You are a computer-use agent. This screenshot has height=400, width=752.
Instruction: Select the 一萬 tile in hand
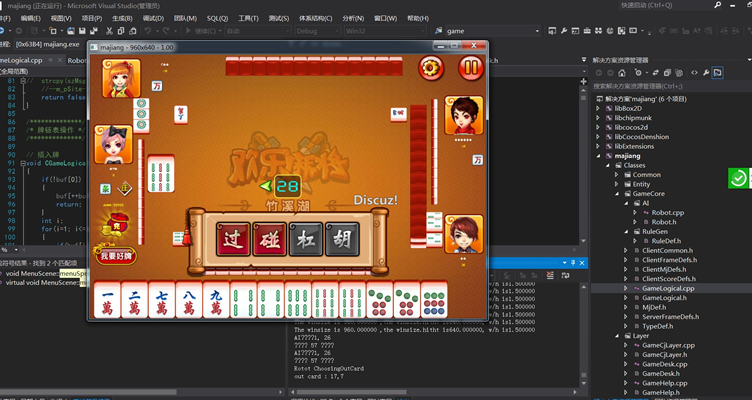tap(107, 300)
